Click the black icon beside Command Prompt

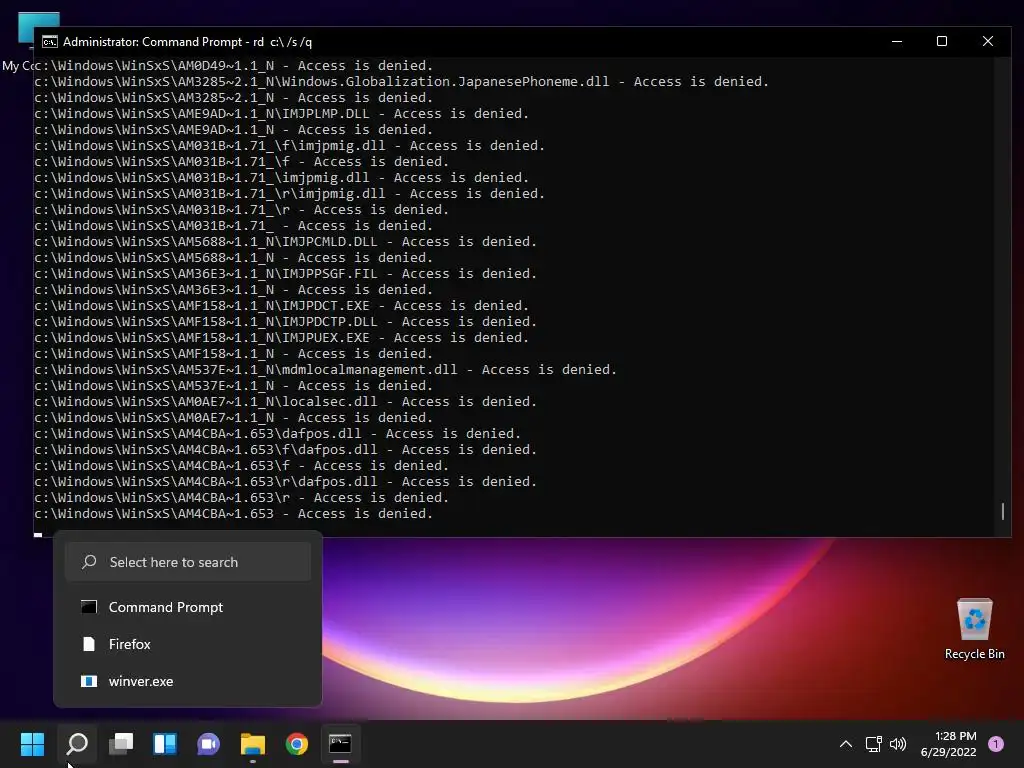[x=89, y=607]
